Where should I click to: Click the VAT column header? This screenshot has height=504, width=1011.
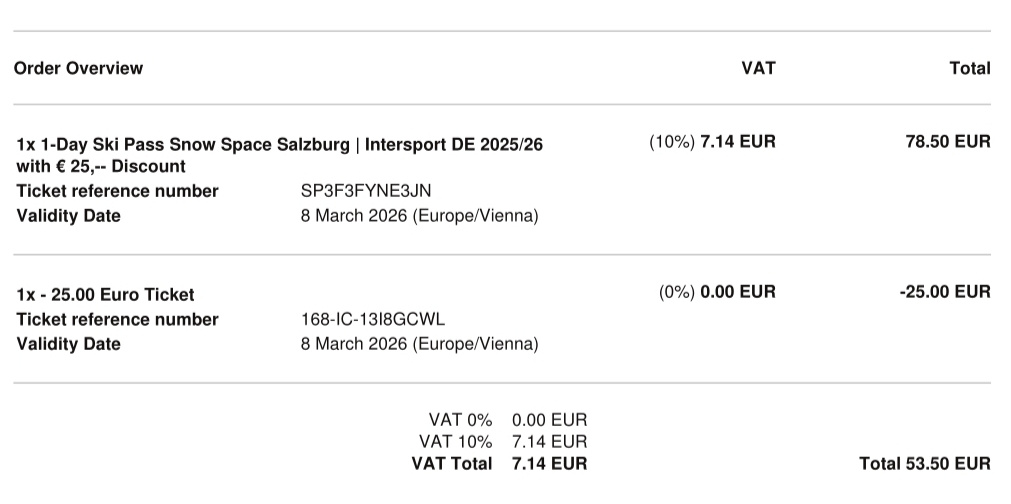point(758,68)
